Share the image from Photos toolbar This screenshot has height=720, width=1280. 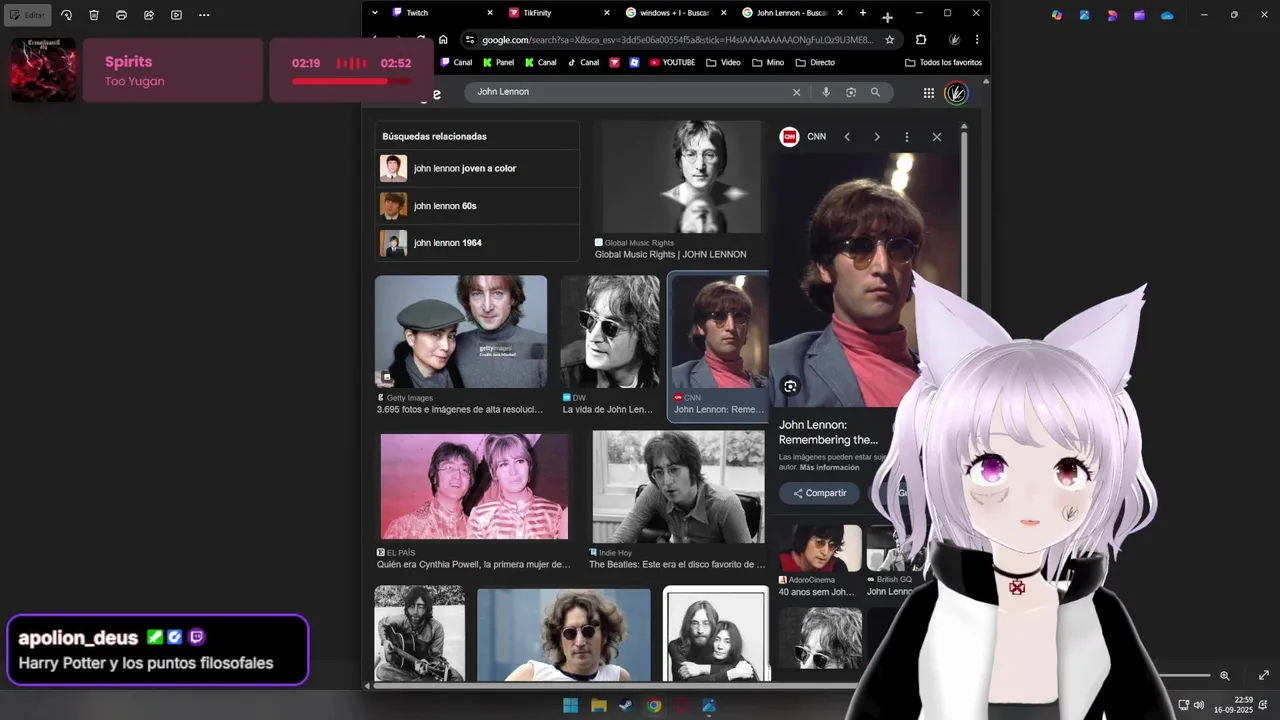[149, 15]
